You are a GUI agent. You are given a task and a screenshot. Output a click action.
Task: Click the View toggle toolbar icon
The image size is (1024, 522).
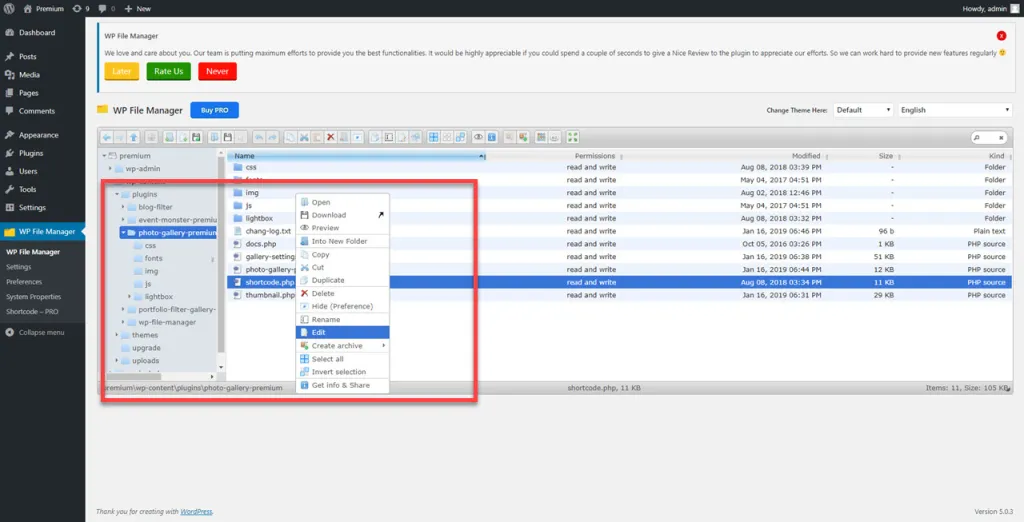541,137
